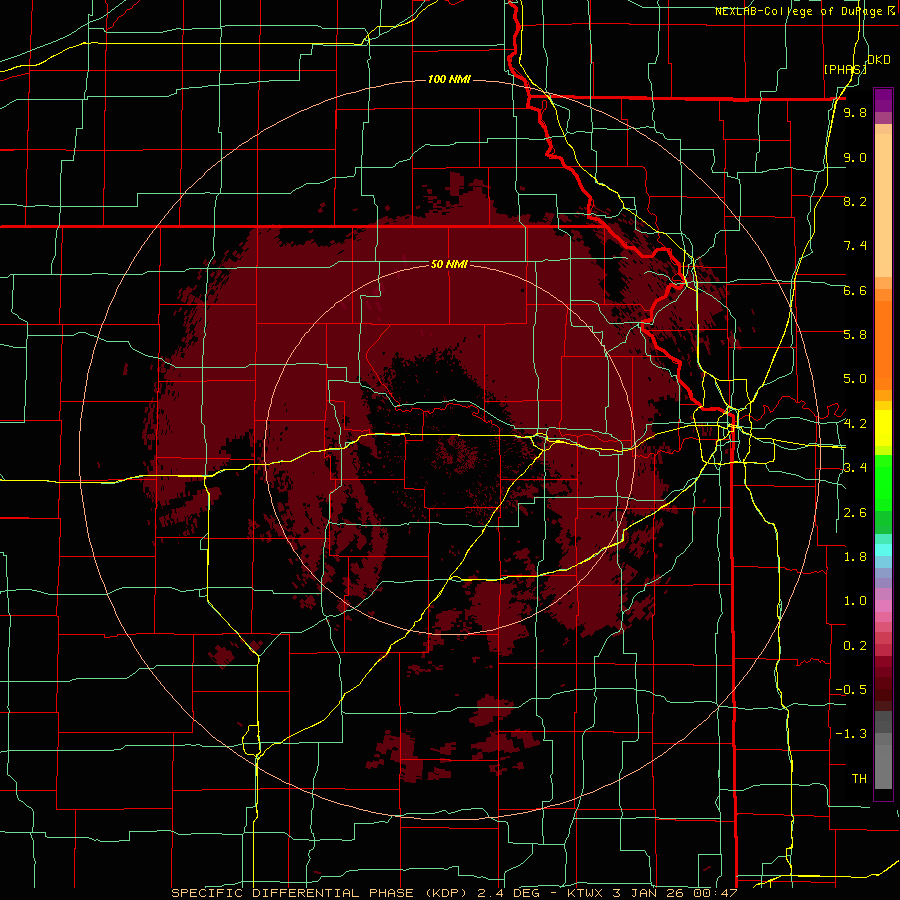Click the 2.6 scale value

[855, 513]
